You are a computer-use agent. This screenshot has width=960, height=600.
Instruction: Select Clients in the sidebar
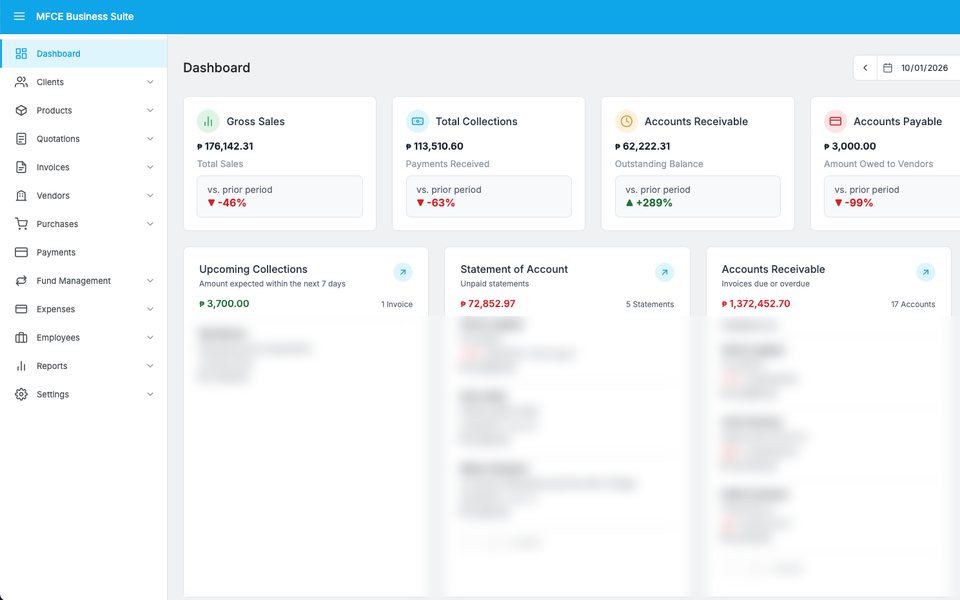pos(83,82)
